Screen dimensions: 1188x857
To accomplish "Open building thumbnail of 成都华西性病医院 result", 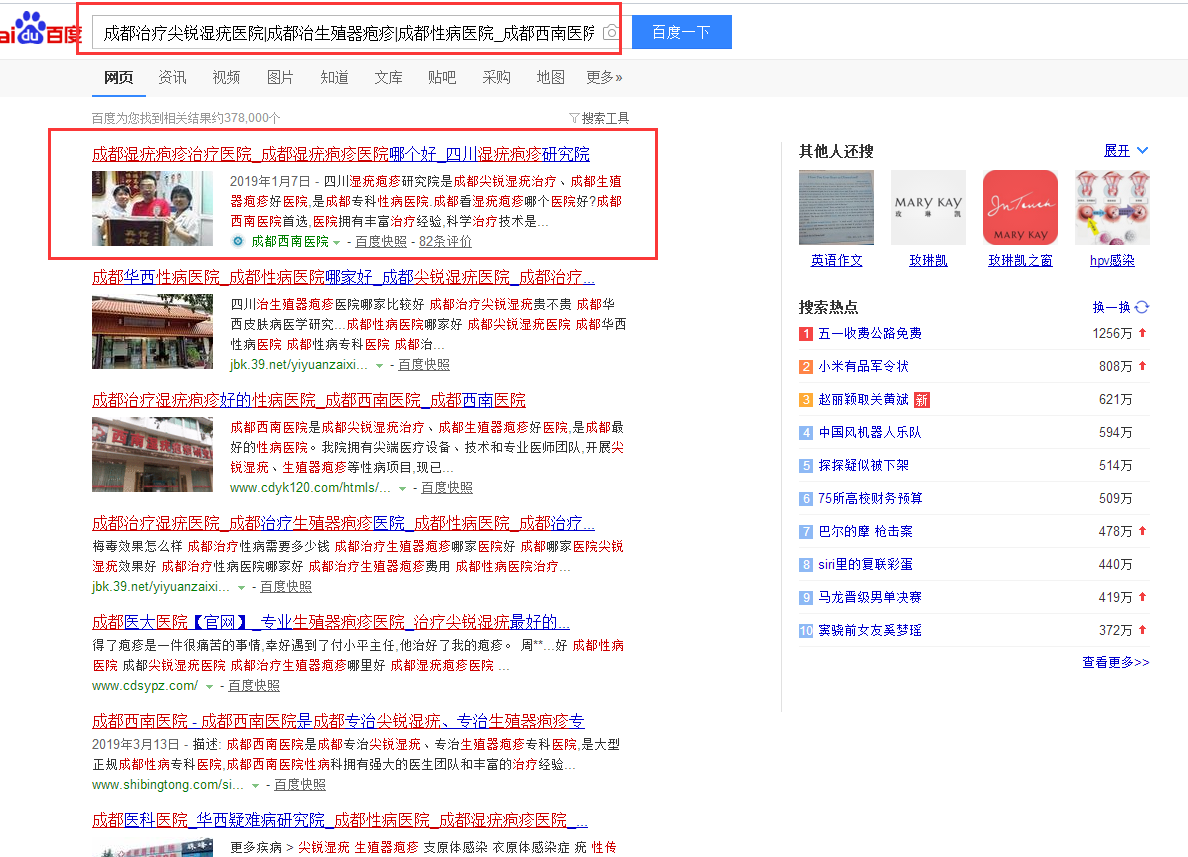I will pyautogui.click(x=152, y=331).
